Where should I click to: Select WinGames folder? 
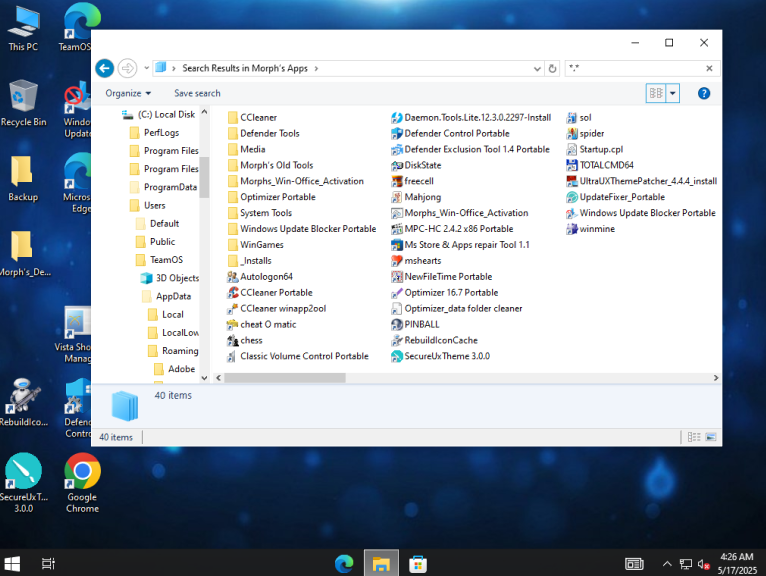(x=256, y=245)
